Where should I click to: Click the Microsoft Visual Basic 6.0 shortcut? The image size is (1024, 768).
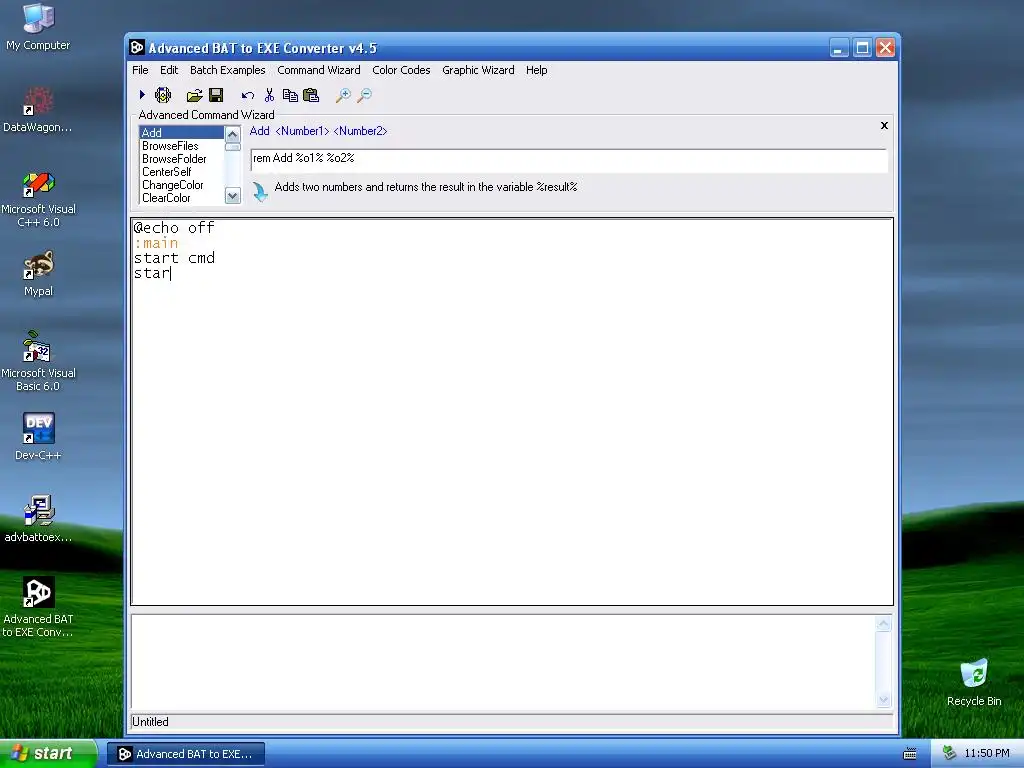[38, 361]
